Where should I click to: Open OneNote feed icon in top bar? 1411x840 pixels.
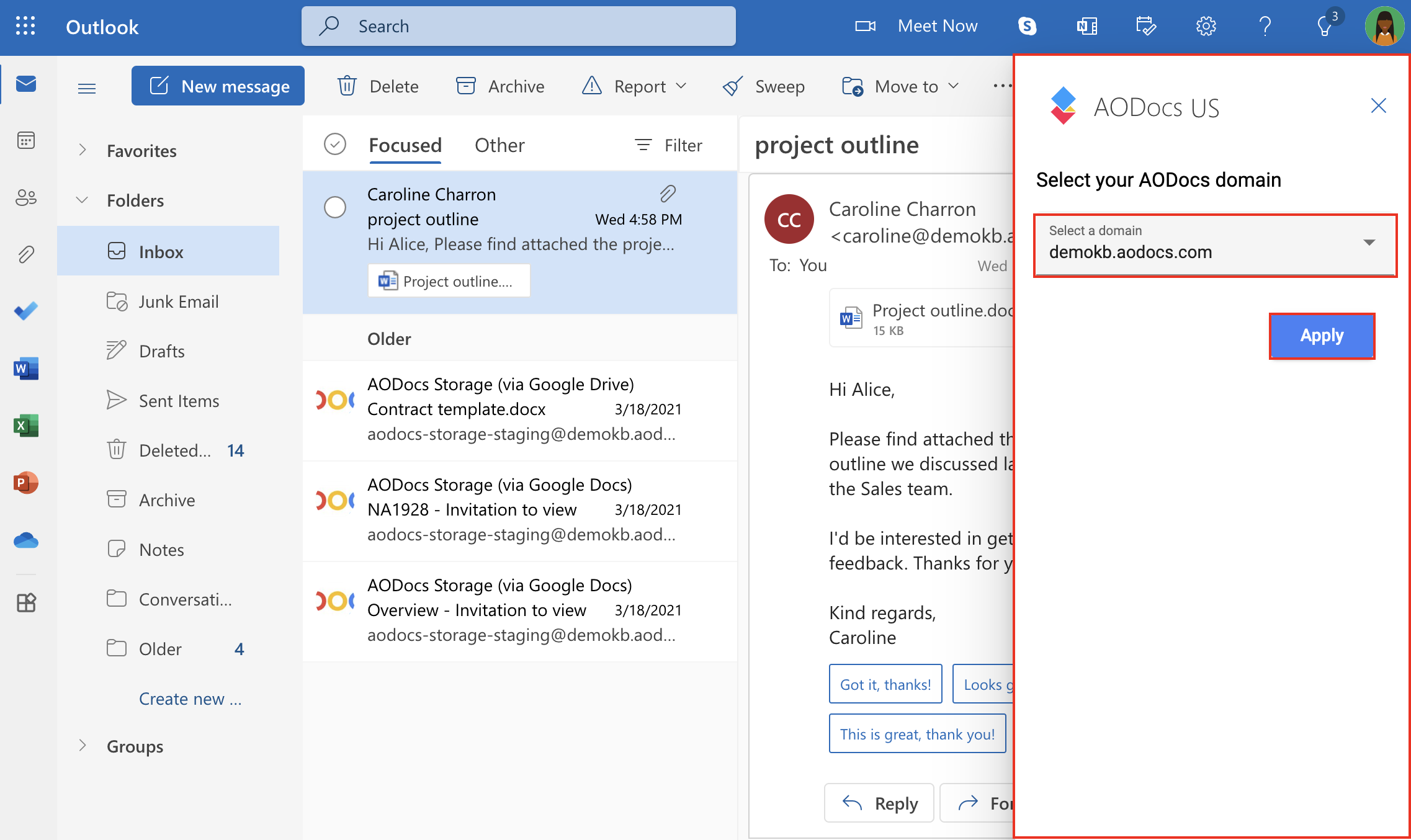pos(1086,26)
